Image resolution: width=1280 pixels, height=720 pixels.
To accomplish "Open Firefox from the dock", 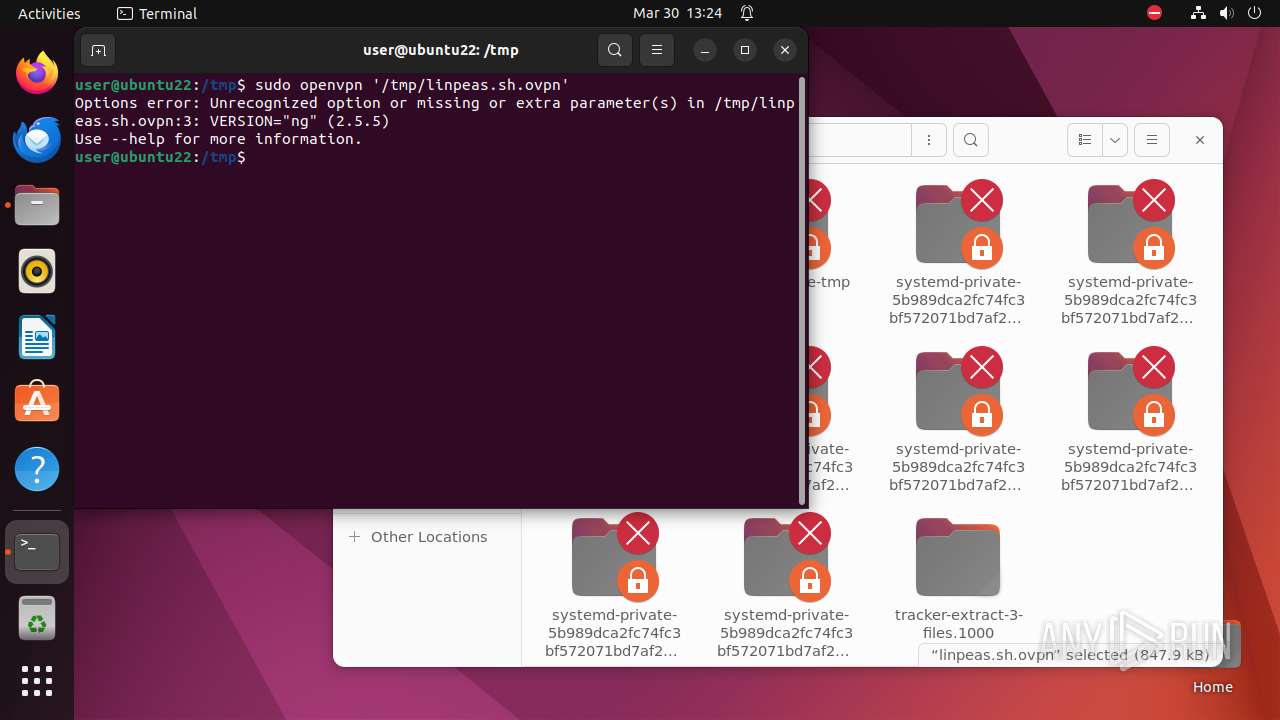I will [x=37, y=73].
